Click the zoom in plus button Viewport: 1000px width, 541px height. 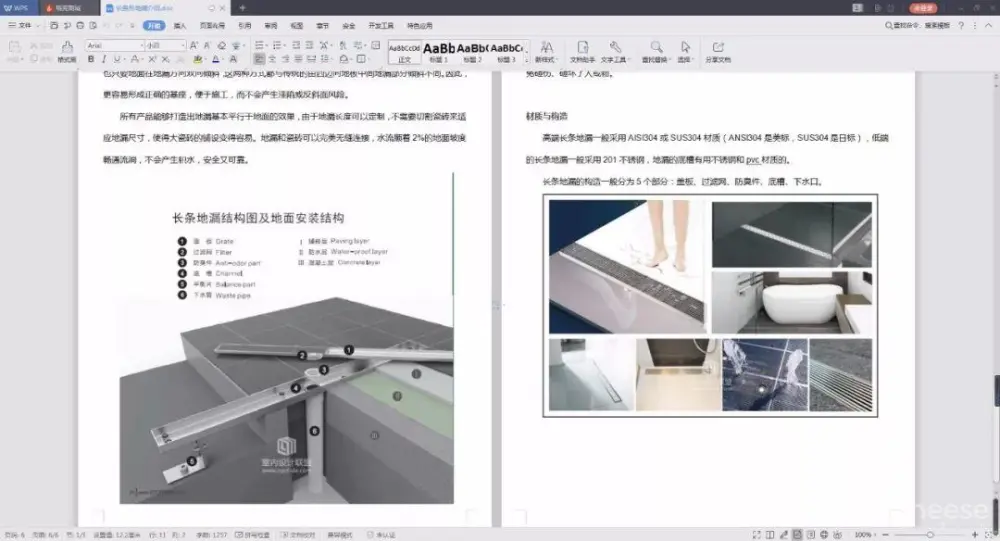tap(974, 535)
